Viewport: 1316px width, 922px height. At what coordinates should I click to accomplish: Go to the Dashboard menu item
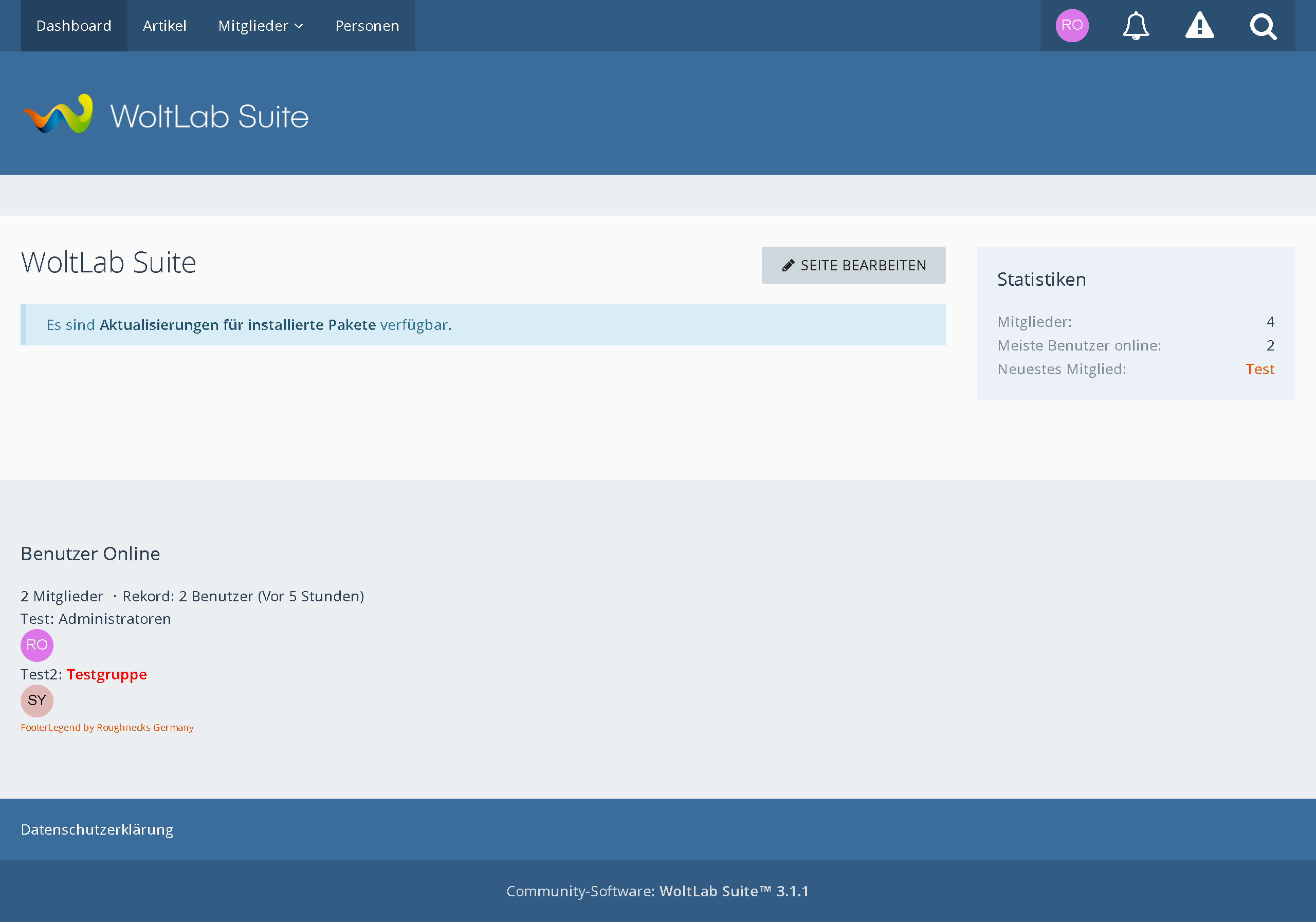(x=74, y=26)
